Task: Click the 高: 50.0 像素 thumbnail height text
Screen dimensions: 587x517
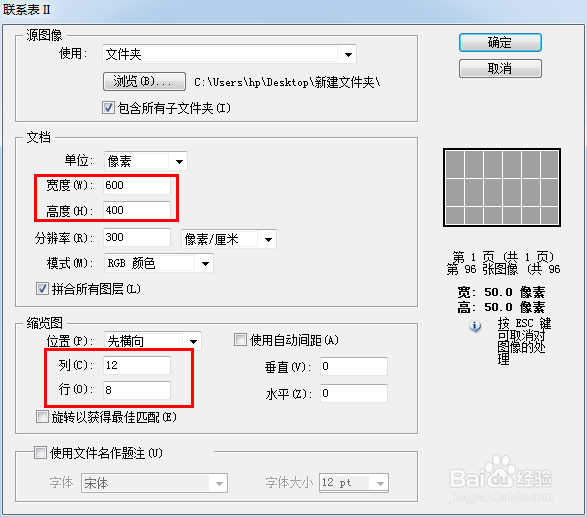Action: pos(501,307)
